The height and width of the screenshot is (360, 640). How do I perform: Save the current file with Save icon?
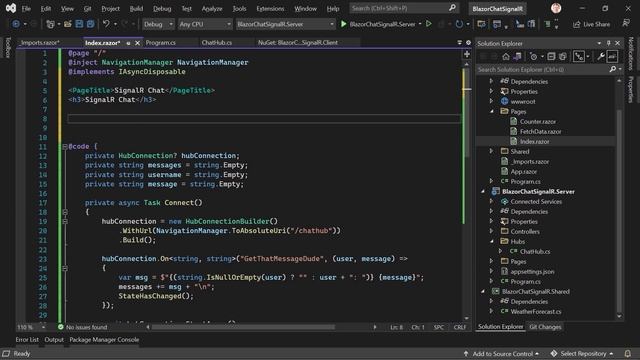pos(79,24)
